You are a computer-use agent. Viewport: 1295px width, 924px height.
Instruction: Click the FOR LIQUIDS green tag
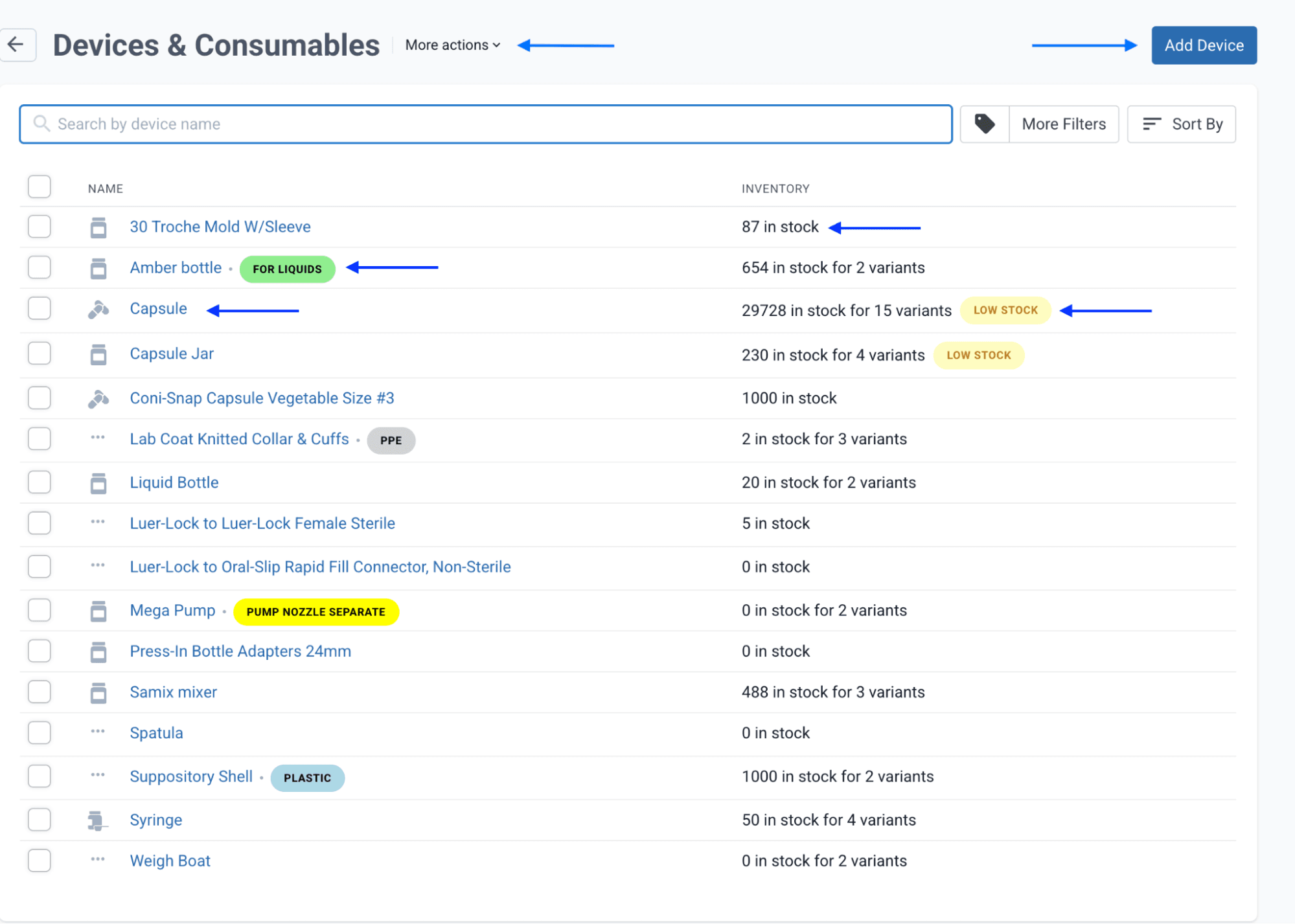pos(287,269)
